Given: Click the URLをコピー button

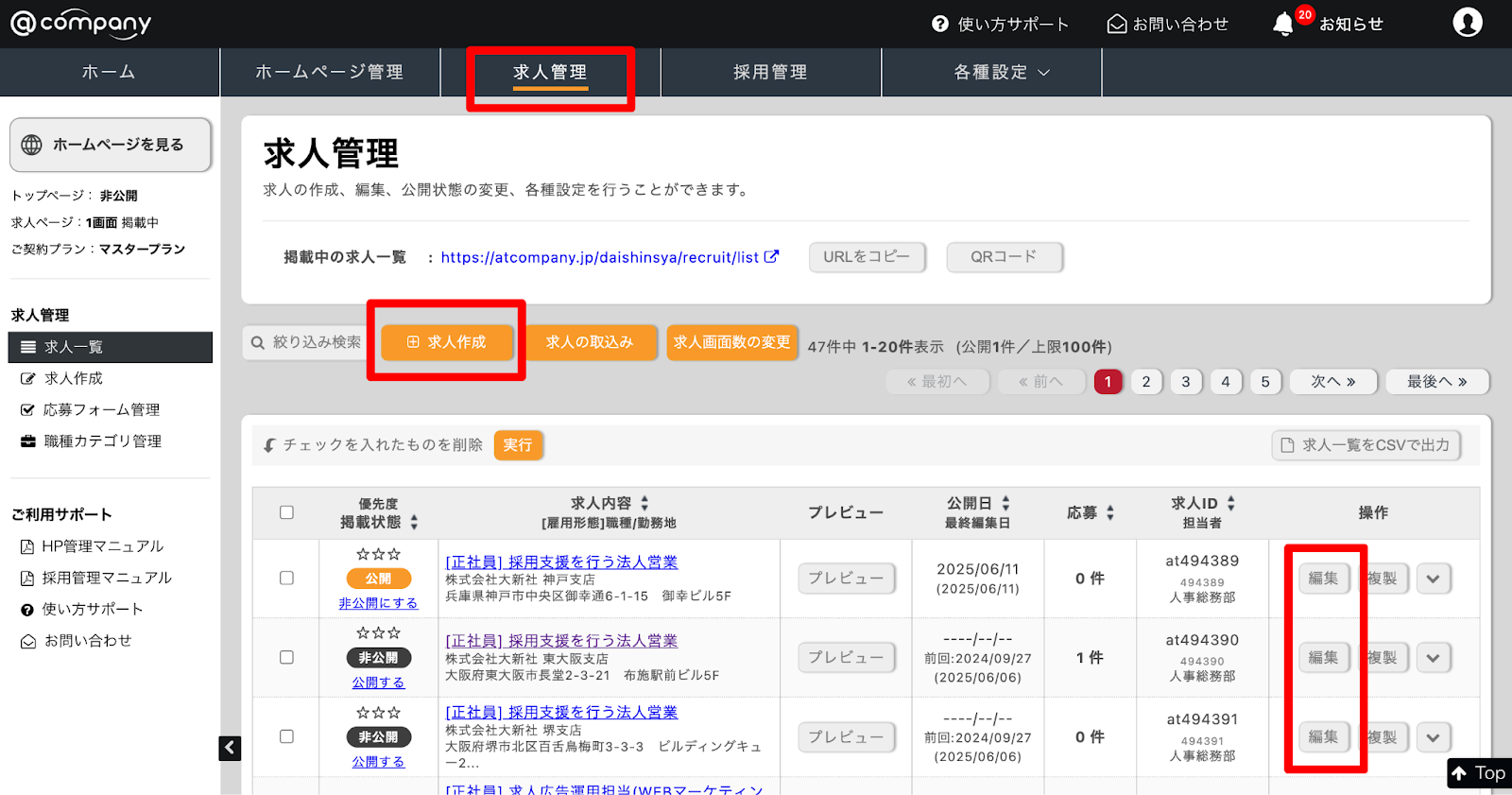Looking at the screenshot, I should tap(867, 256).
